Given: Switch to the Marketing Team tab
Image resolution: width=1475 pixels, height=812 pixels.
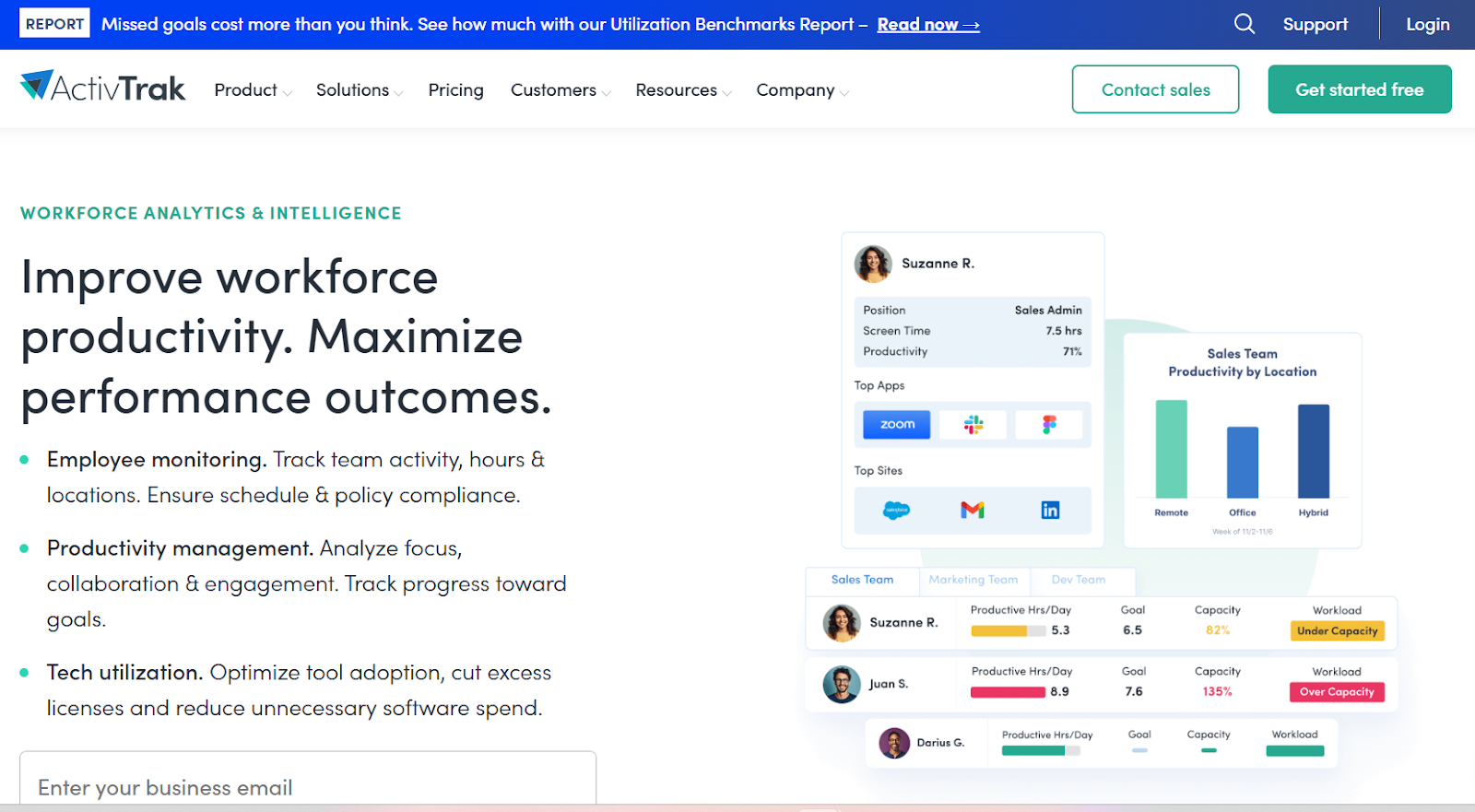Looking at the screenshot, I should [973, 580].
